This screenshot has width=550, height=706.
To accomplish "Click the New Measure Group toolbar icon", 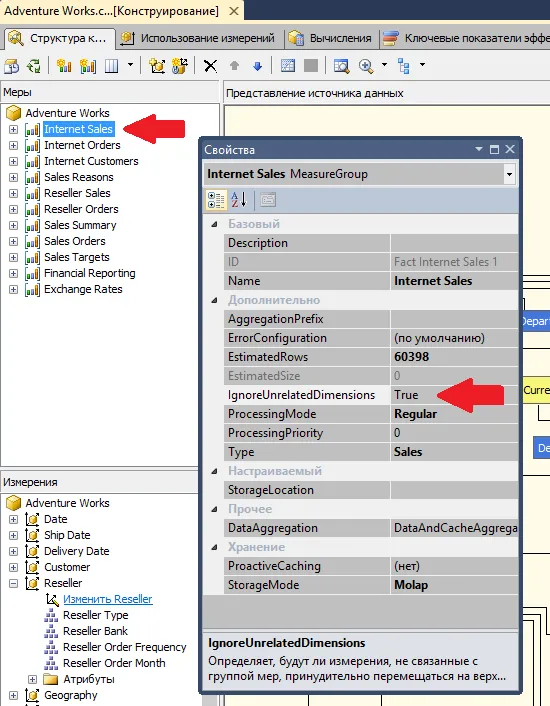I will (87, 66).
